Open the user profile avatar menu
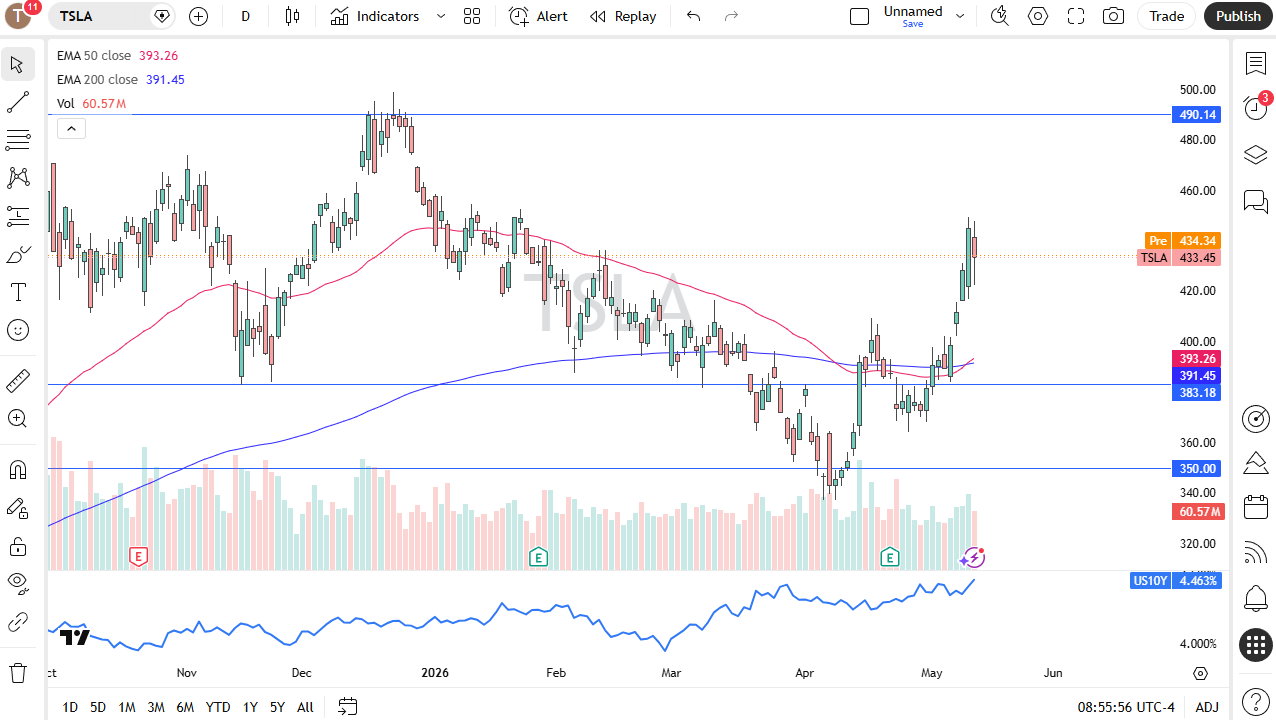The image size is (1276, 720). tap(19, 16)
